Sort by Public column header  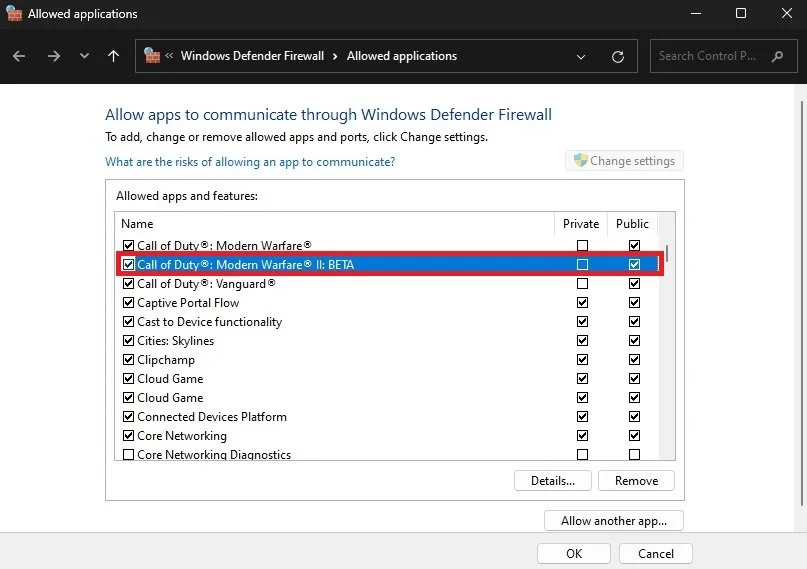(633, 224)
